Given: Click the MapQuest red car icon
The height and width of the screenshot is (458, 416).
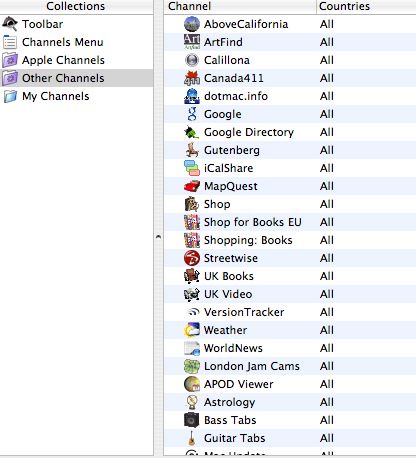Looking at the screenshot, I should (192, 186).
